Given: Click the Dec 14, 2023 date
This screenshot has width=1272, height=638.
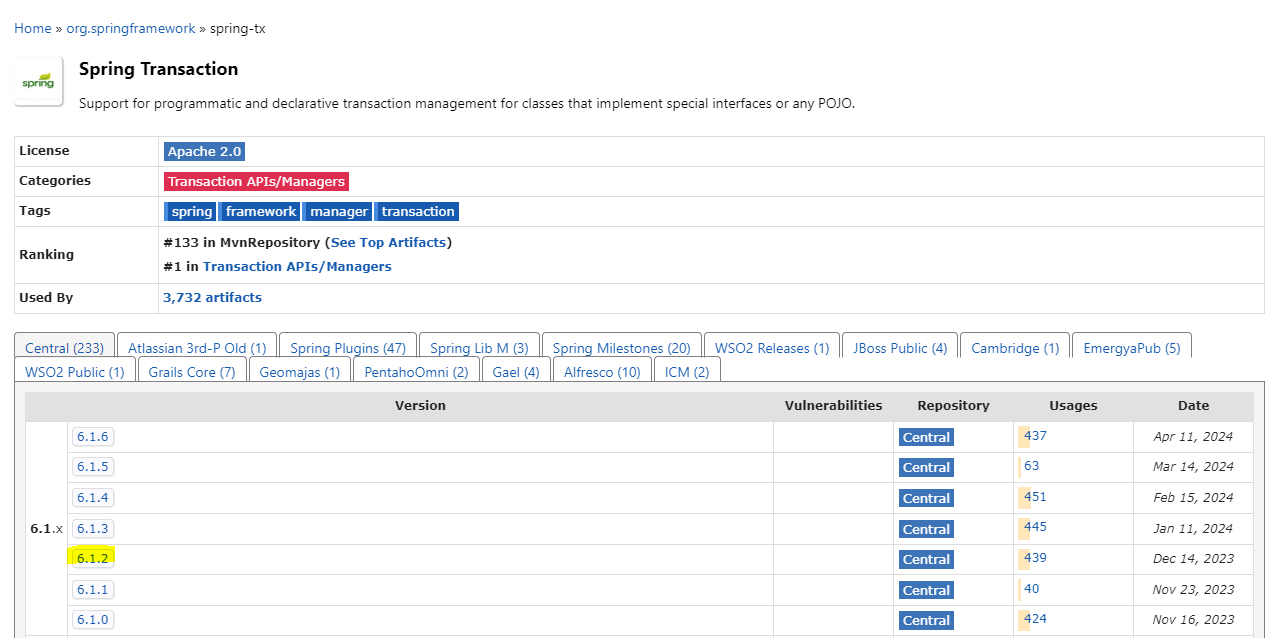Looking at the screenshot, I should 1193,558.
